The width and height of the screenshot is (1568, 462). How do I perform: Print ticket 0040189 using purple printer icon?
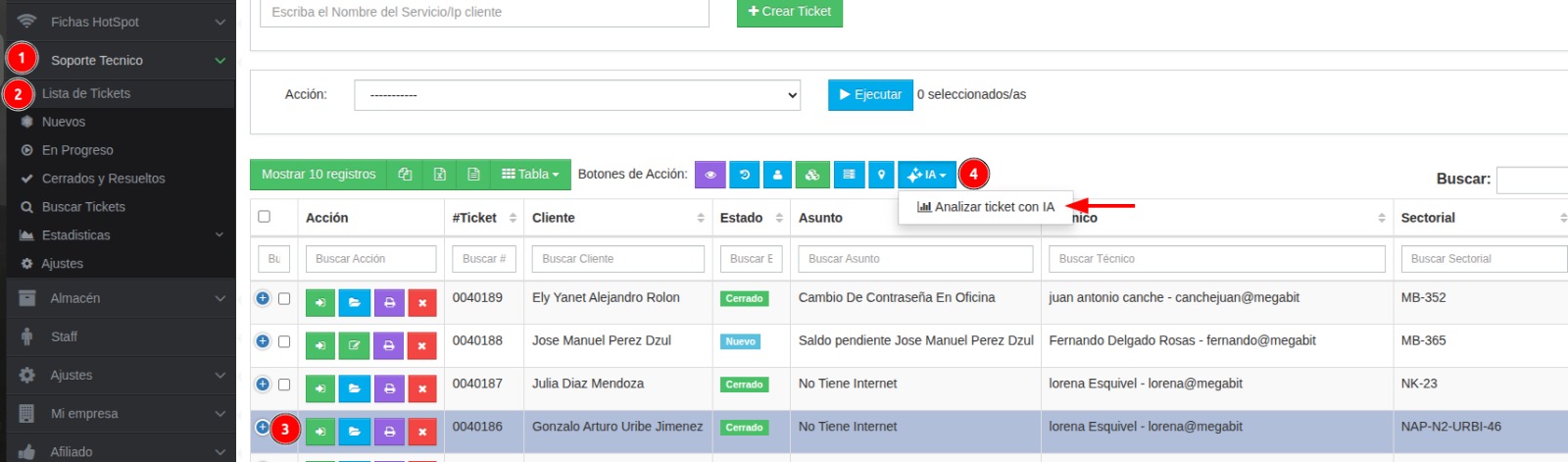[389, 303]
